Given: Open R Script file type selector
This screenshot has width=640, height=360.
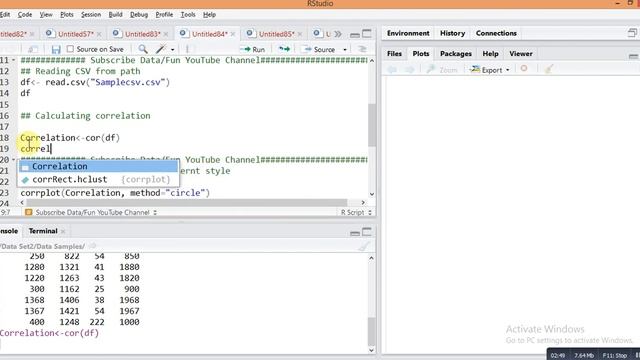Looking at the screenshot, I should [356, 212].
